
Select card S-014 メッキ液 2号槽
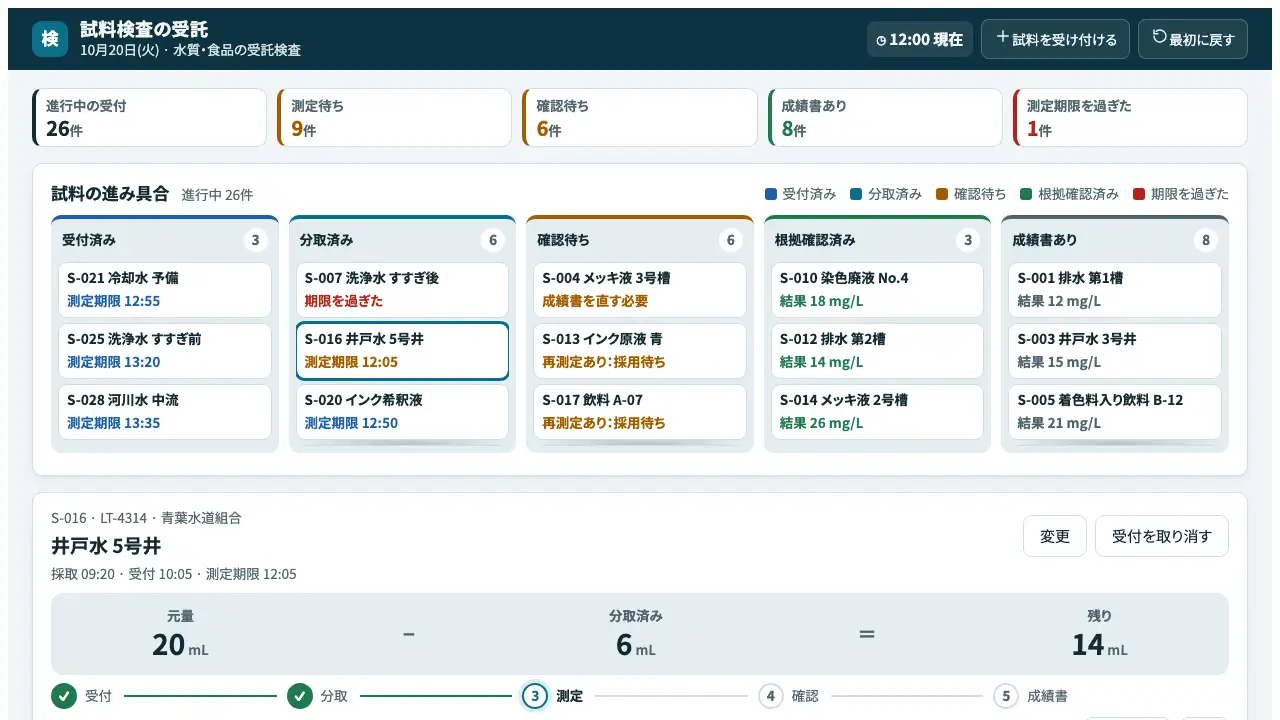[x=877, y=412]
